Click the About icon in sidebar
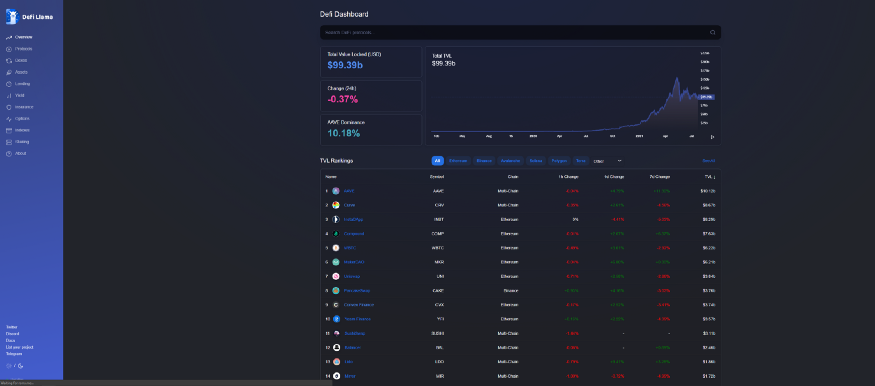The width and height of the screenshot is (875, 386). [x=8, y=153]
